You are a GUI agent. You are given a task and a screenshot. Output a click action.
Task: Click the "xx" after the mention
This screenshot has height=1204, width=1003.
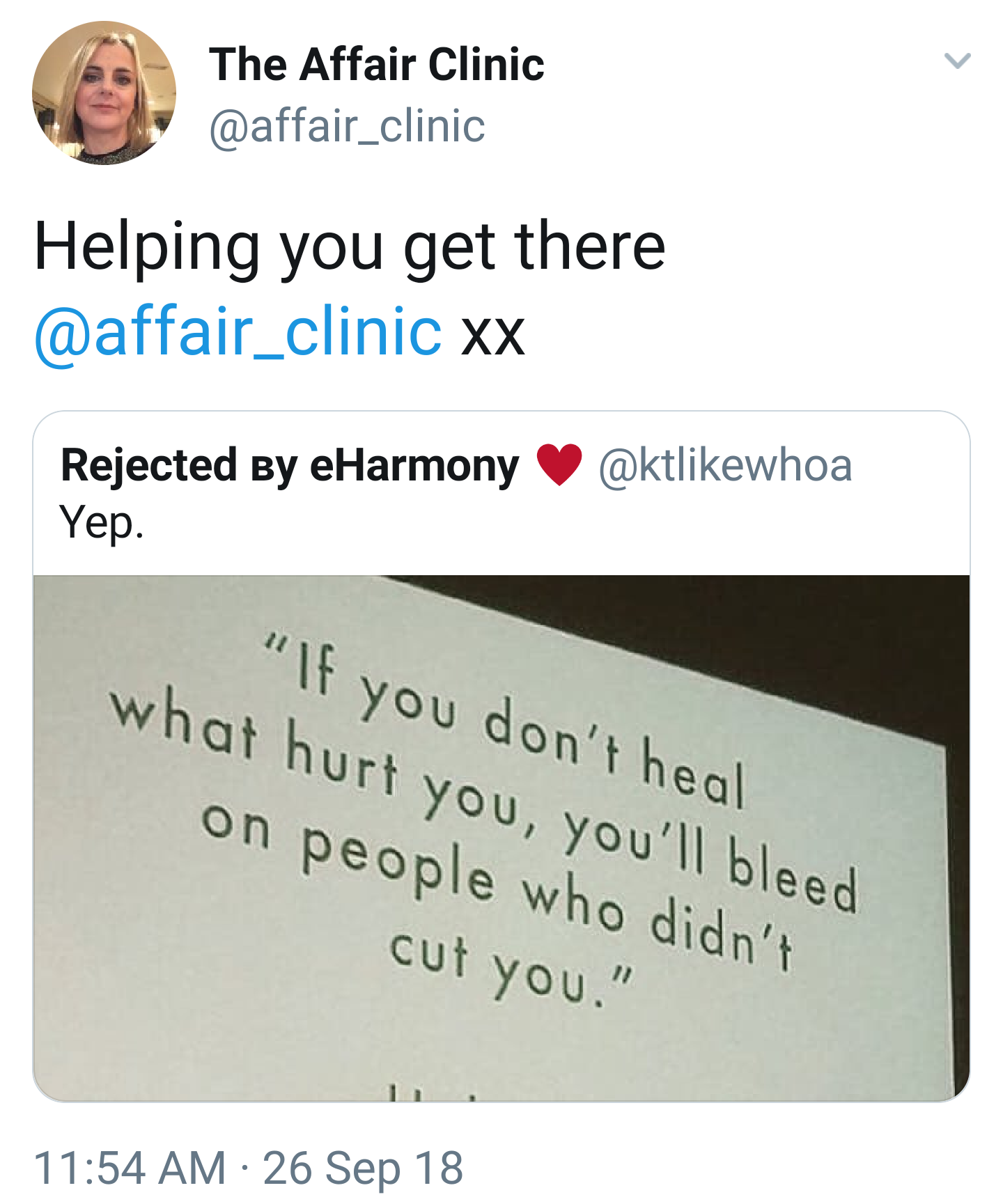coord(493,333)
